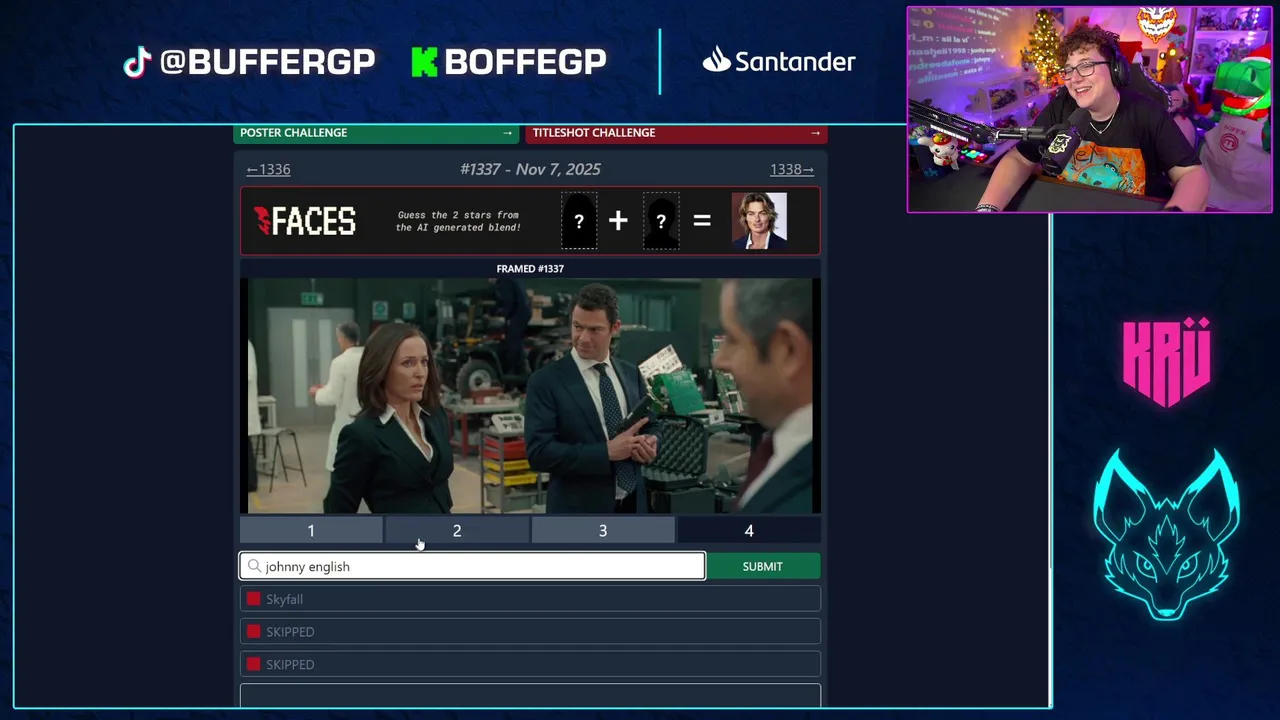
Task: Click the arrow on Titleshot Challenge banner
Action: tap(815, 133)
